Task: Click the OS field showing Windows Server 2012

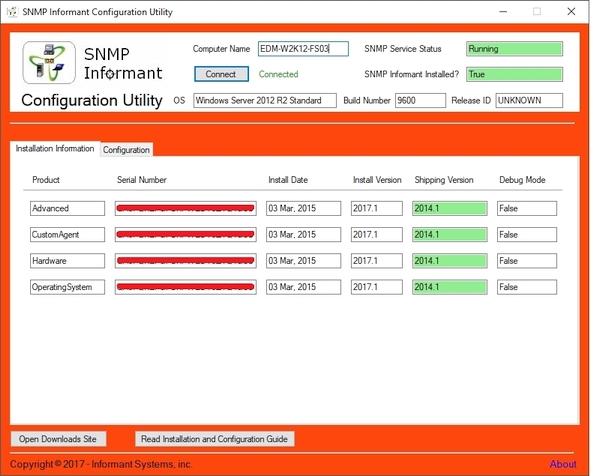Action: 265,101
